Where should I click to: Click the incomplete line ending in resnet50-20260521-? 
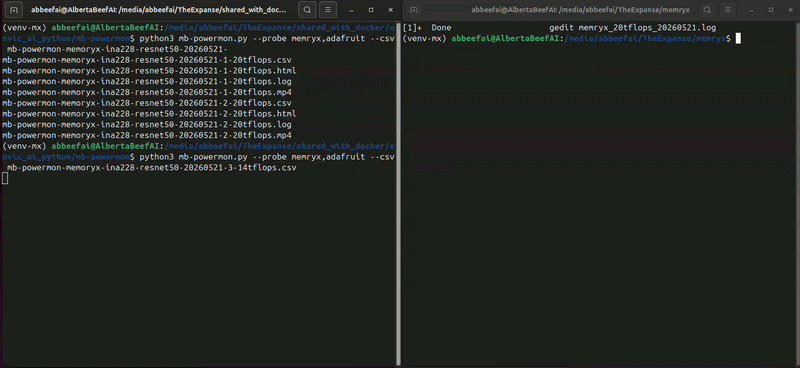[x=117, y=49]
